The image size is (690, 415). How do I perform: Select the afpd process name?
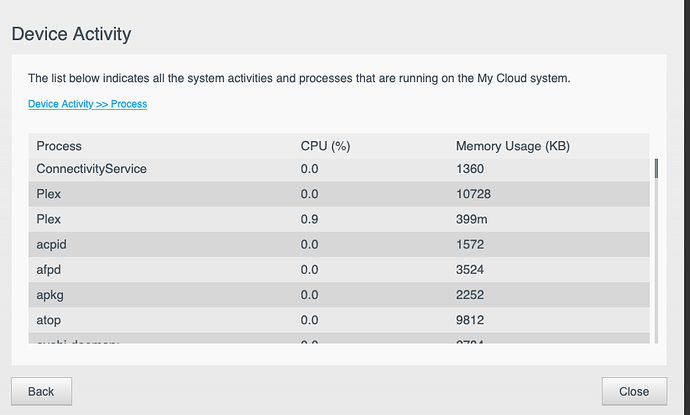pos(50,269)
